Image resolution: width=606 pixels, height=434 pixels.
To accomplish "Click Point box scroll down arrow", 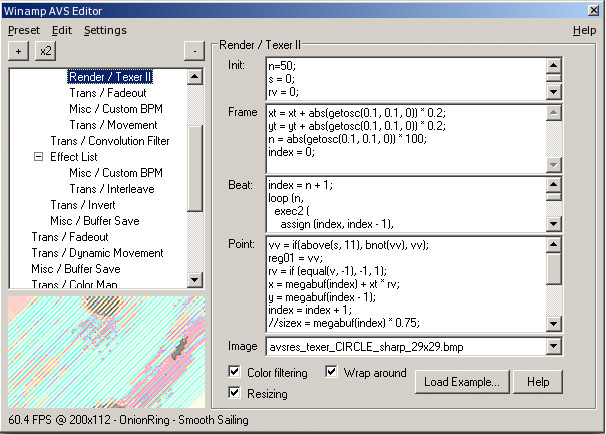I will point(553,324).
